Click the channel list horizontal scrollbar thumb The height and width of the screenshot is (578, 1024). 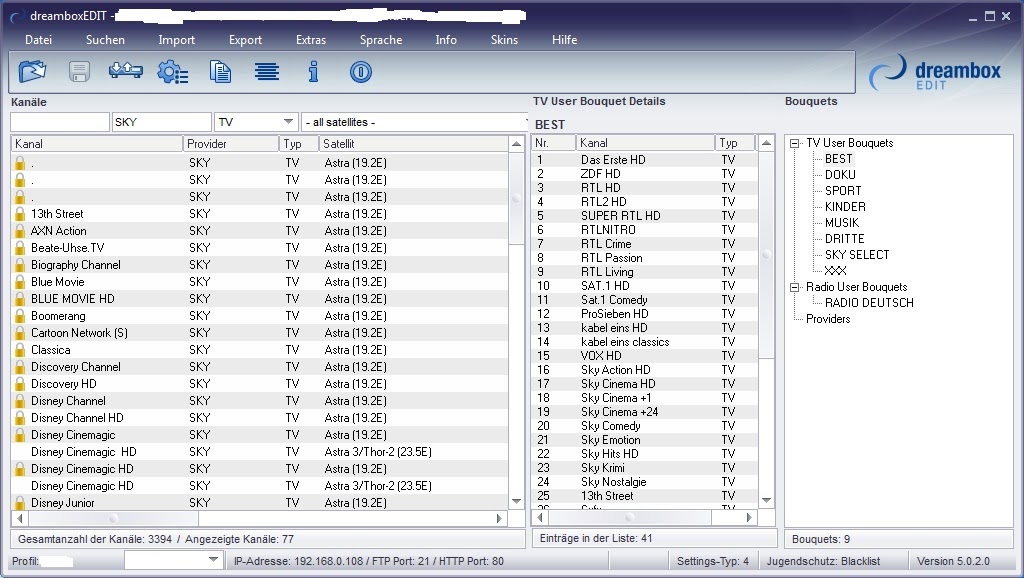(x=114, y=518)
